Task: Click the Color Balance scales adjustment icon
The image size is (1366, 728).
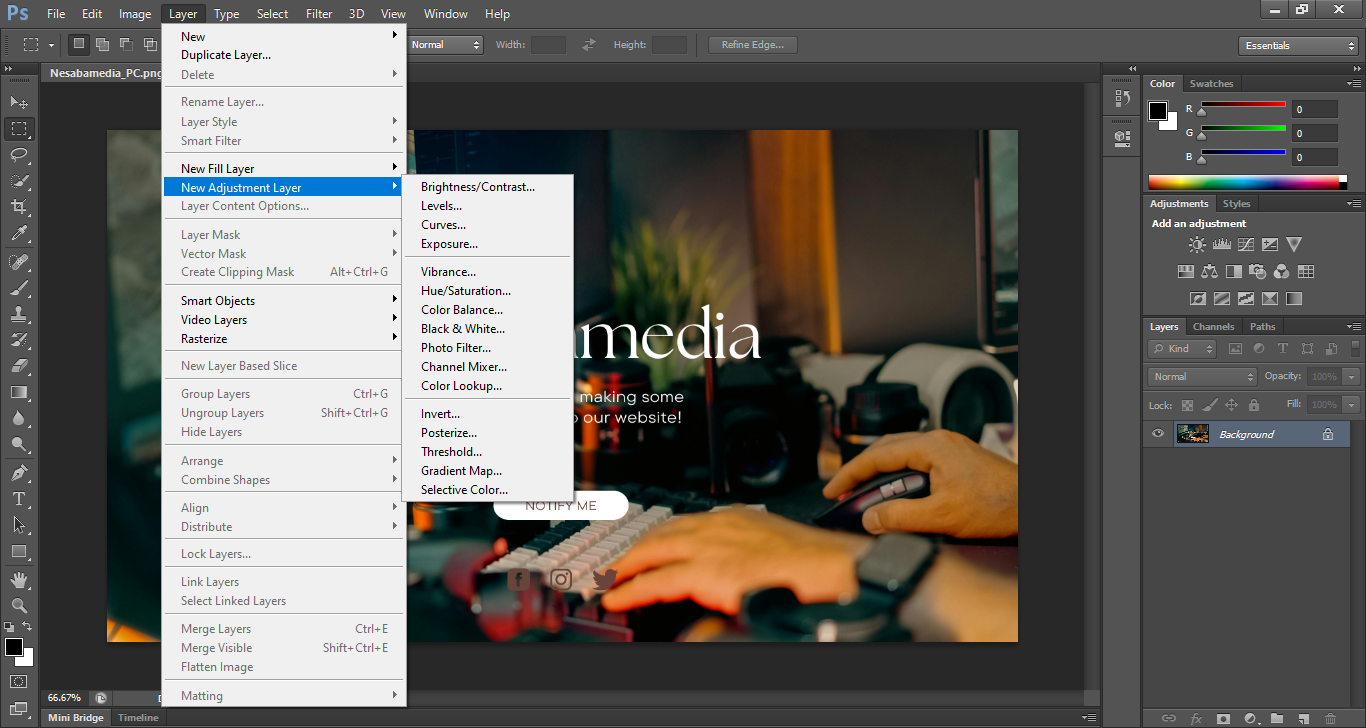Action: [x=1210, y=271]
